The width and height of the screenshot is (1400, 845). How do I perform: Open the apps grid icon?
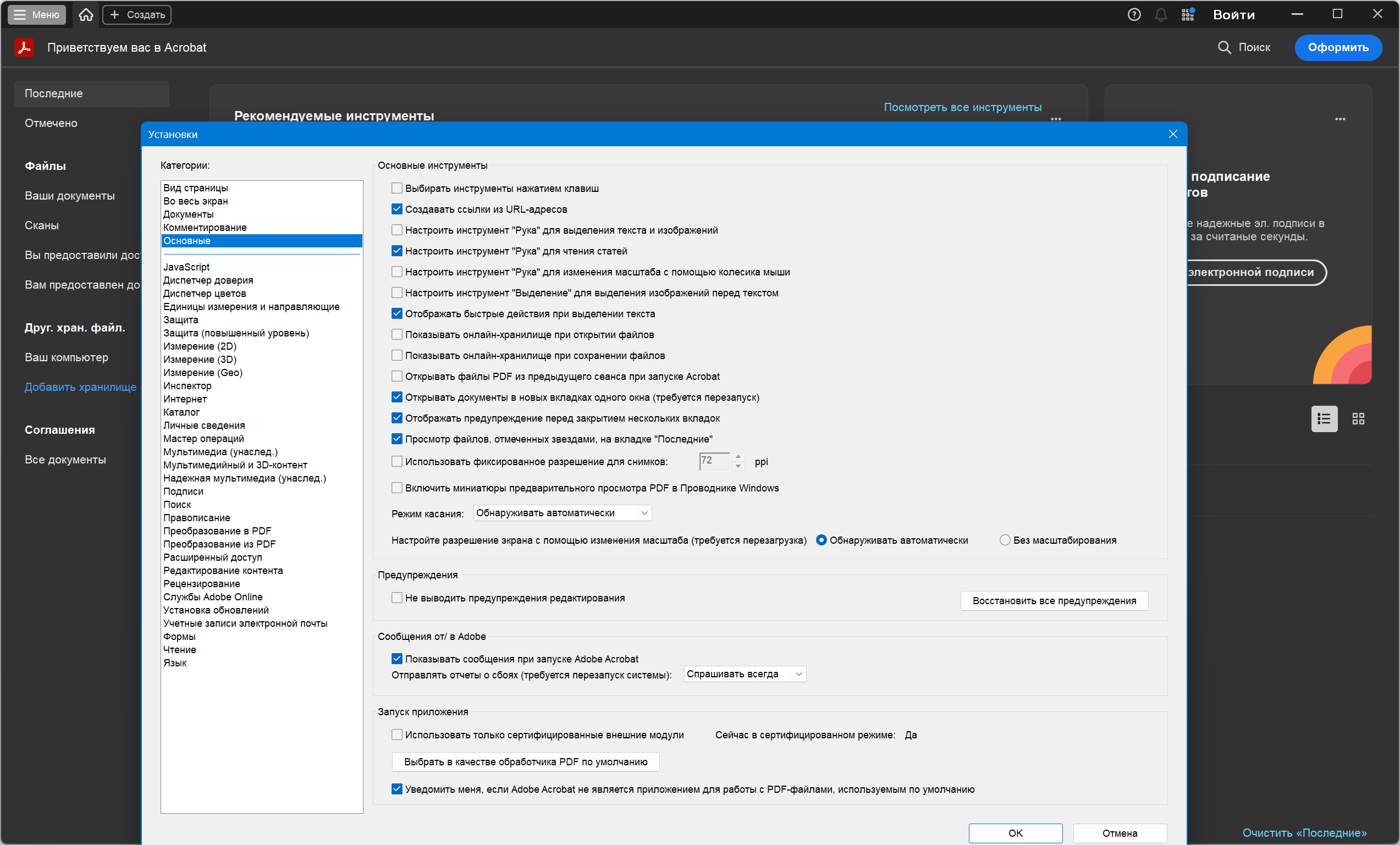[x=1187, y=15]
